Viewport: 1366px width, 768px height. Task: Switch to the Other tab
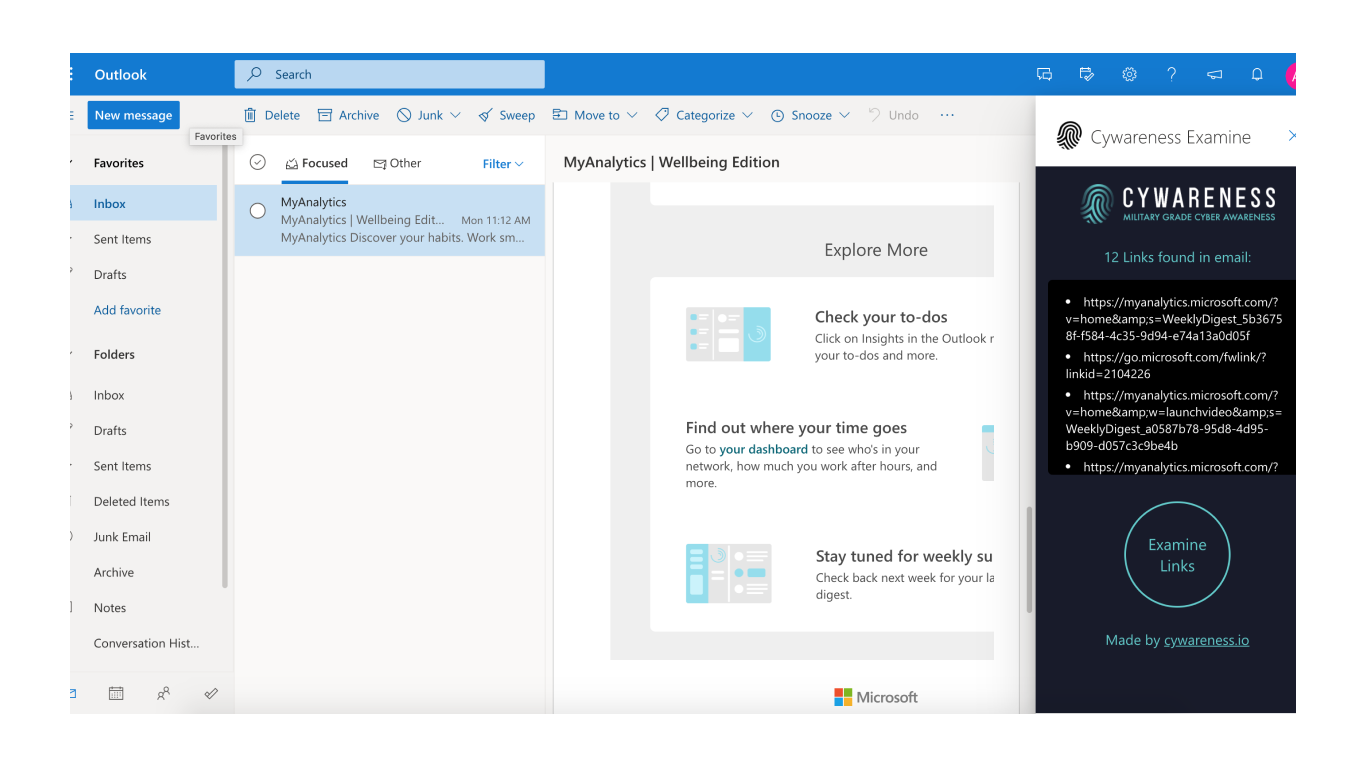(397, 163)
